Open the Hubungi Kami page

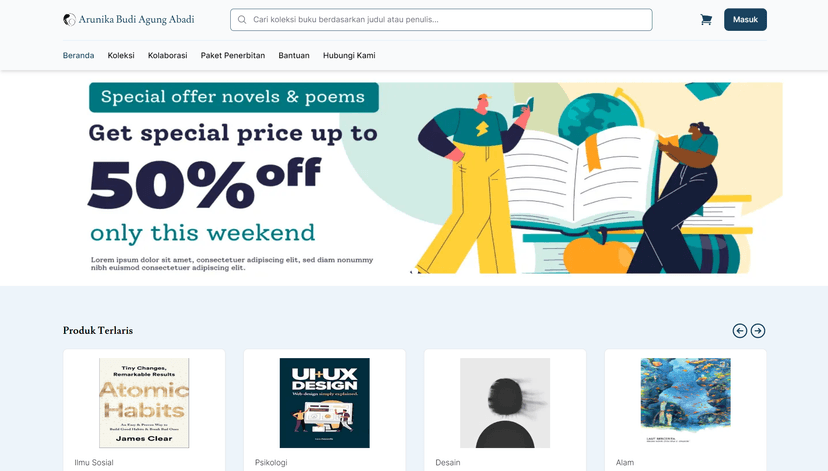(349, 56)
